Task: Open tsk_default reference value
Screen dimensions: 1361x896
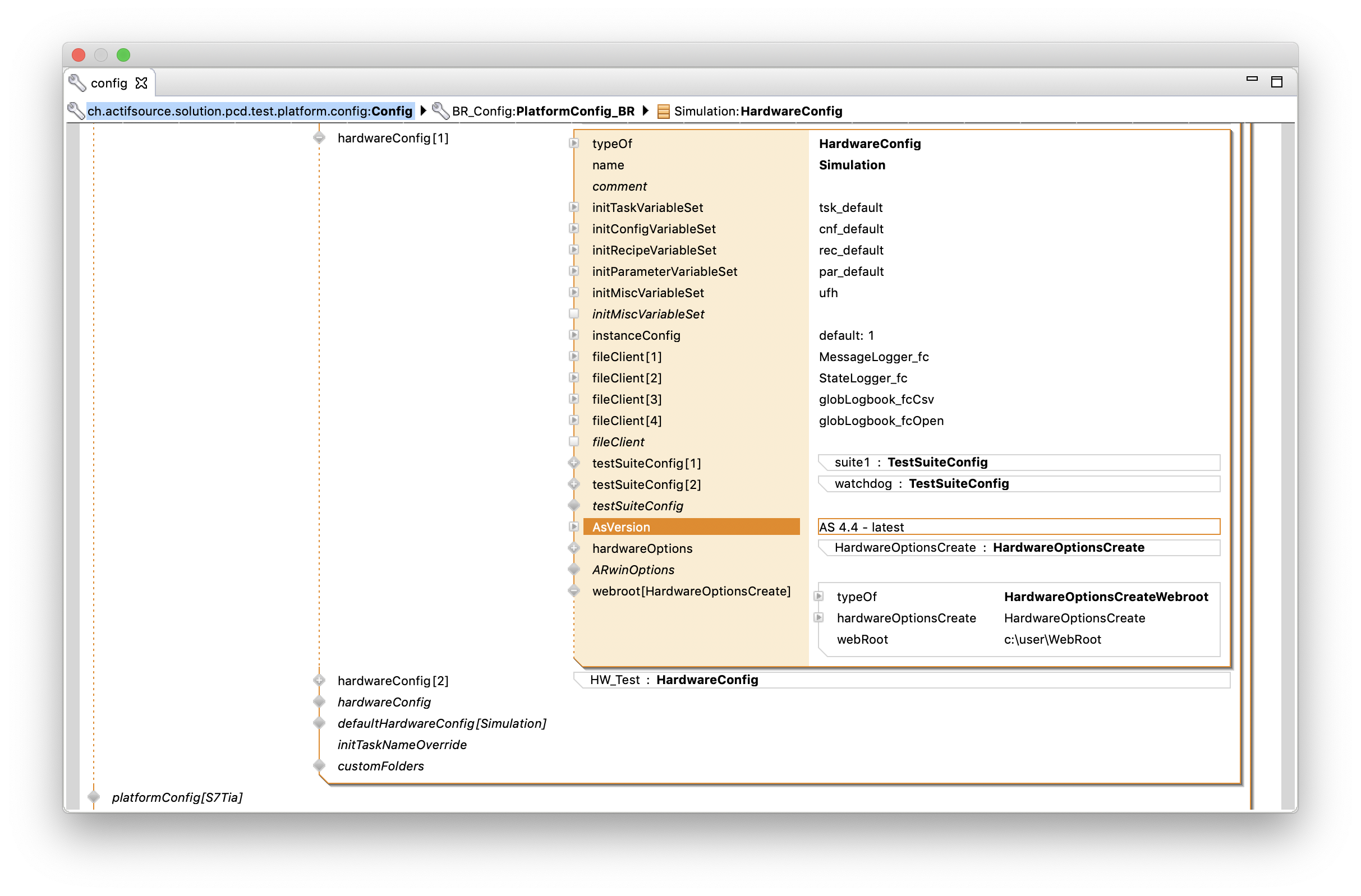Action: 850,207
